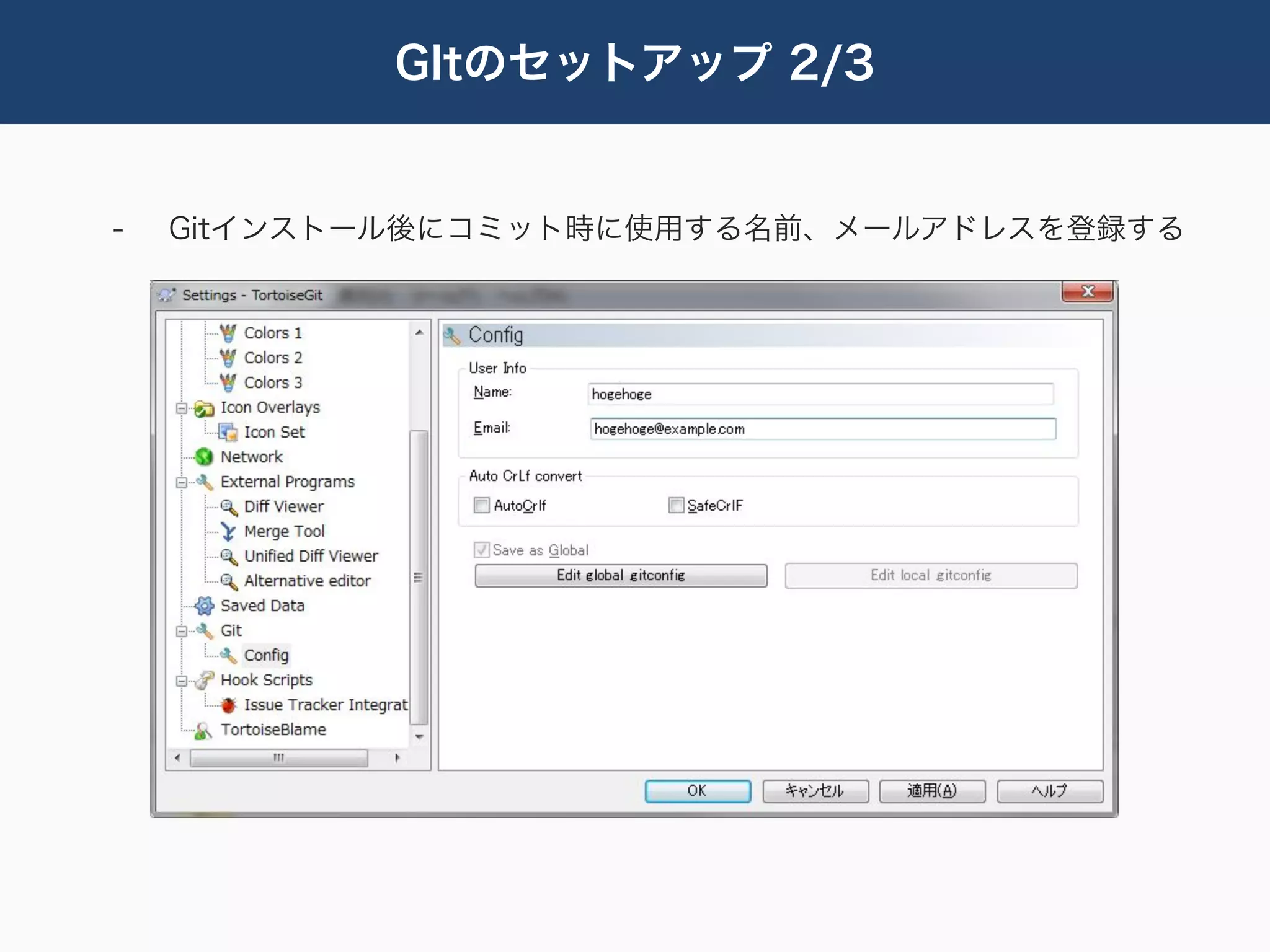Image resolution: width=1270 pixels, height=952 pixels.
Task: Open Alternative editor settings
Action: point(308,581)
